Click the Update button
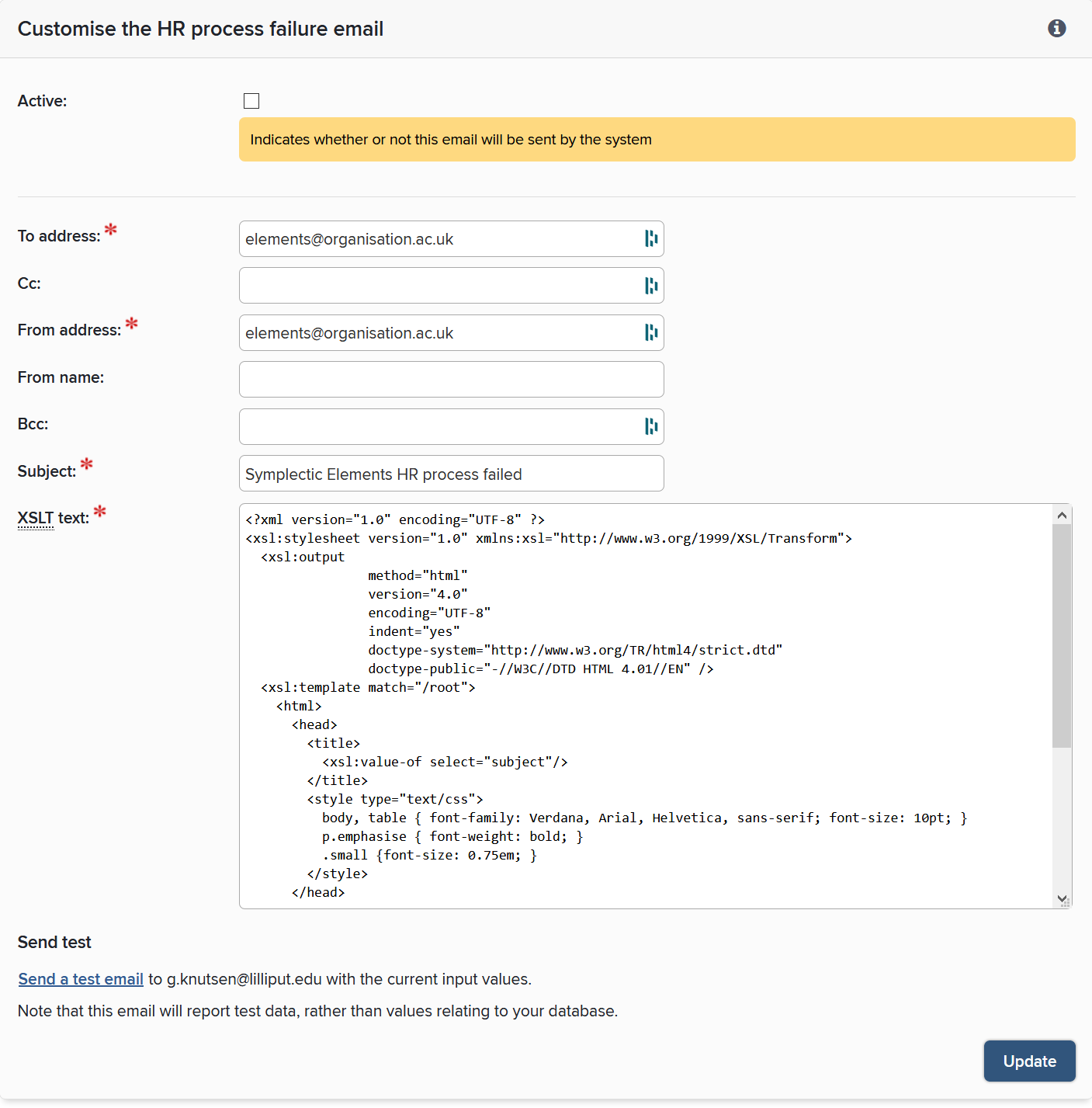The height and width of the screenshot is (1108, 1092). (1029, 1061)
